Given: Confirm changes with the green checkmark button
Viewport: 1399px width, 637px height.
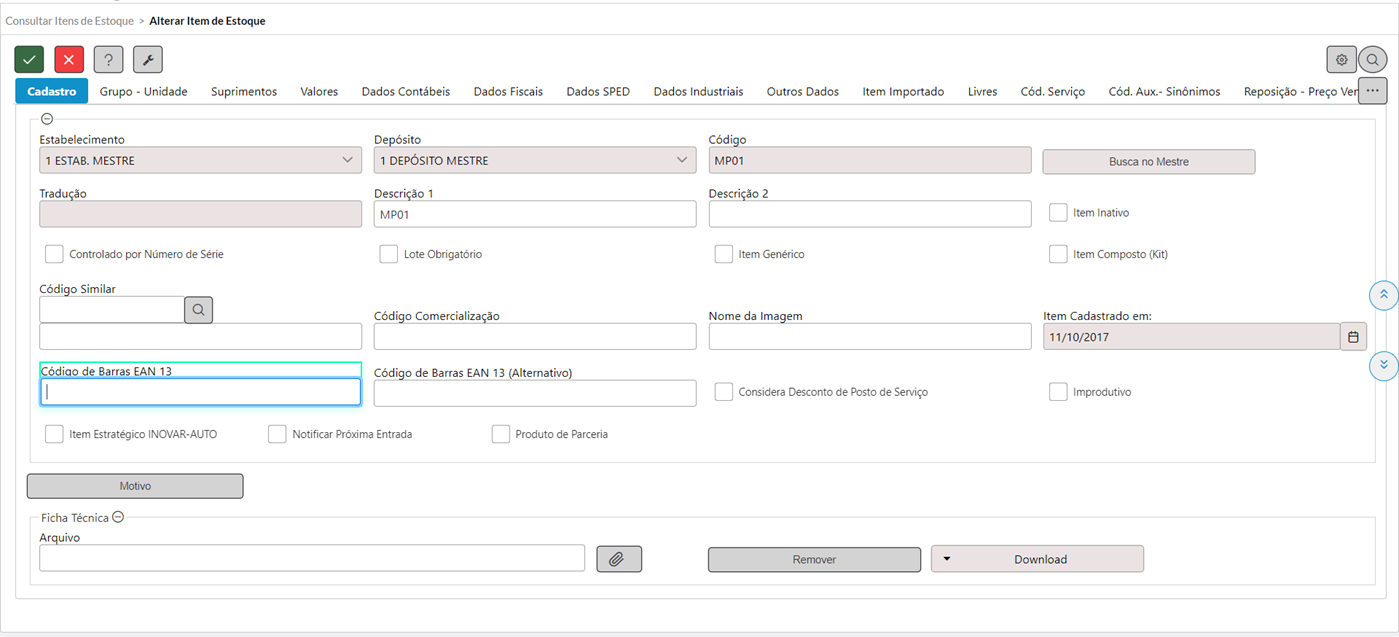Looking at the screenshot, I should coord(29,59).
